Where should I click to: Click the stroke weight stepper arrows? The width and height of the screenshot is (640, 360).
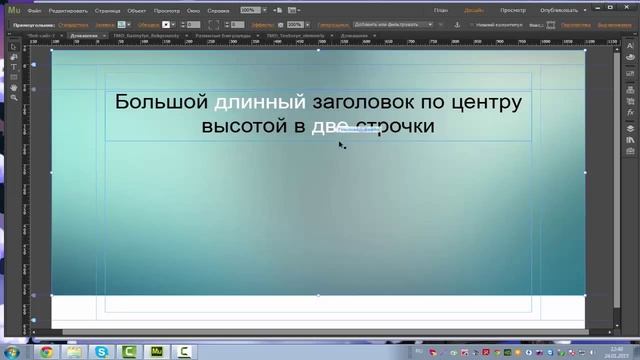coord(182,25)
